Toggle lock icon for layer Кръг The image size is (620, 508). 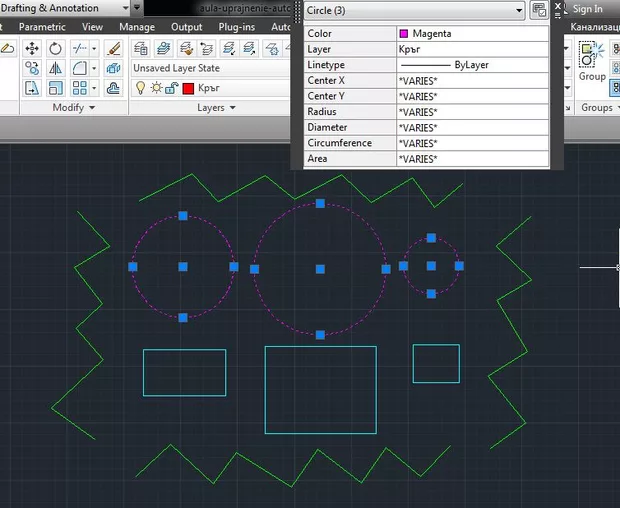(x=172, y=88)
